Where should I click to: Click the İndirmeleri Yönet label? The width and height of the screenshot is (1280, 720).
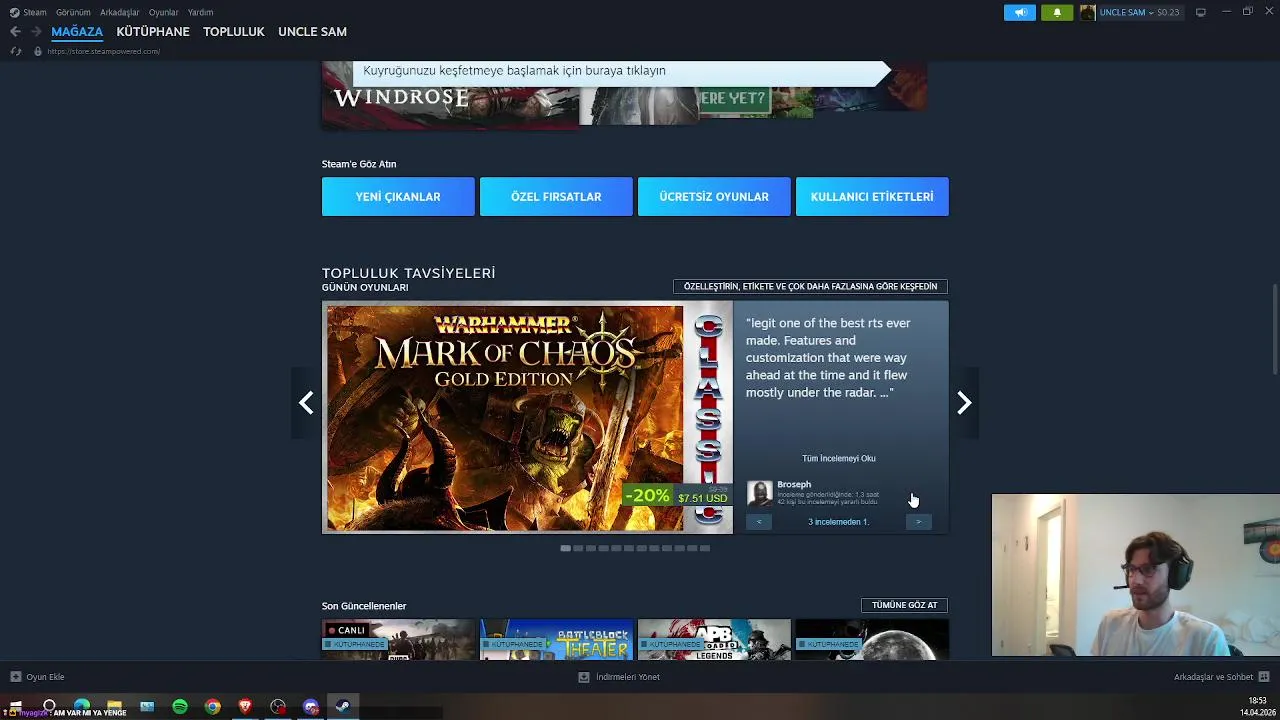point(628,677)
